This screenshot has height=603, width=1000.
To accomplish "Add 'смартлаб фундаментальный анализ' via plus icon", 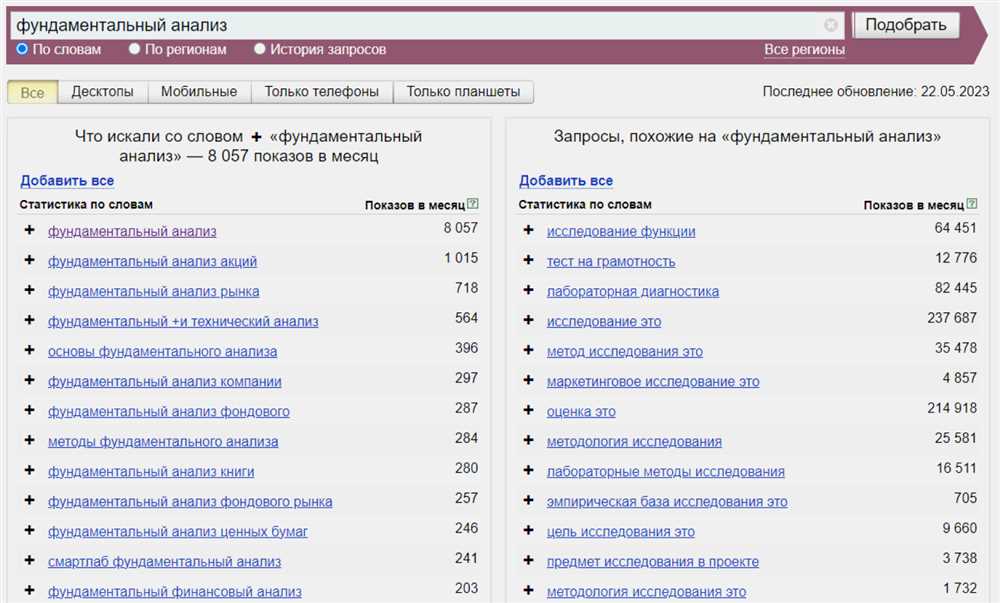I will tap(29, 560).
